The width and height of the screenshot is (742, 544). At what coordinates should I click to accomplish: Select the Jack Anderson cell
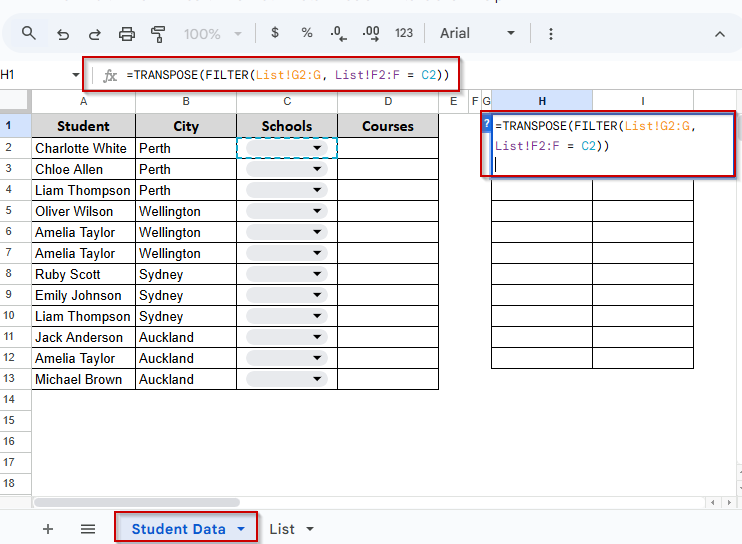[x=83, y=337]
